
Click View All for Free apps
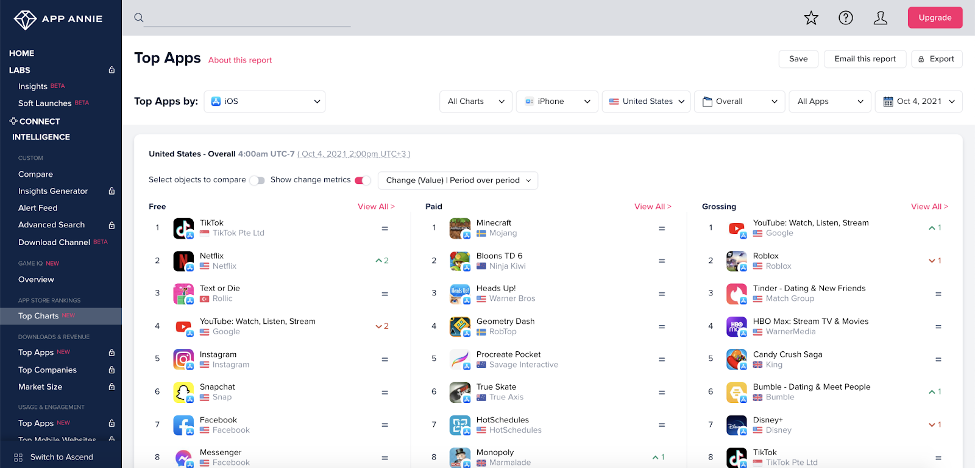pos(376,207)
